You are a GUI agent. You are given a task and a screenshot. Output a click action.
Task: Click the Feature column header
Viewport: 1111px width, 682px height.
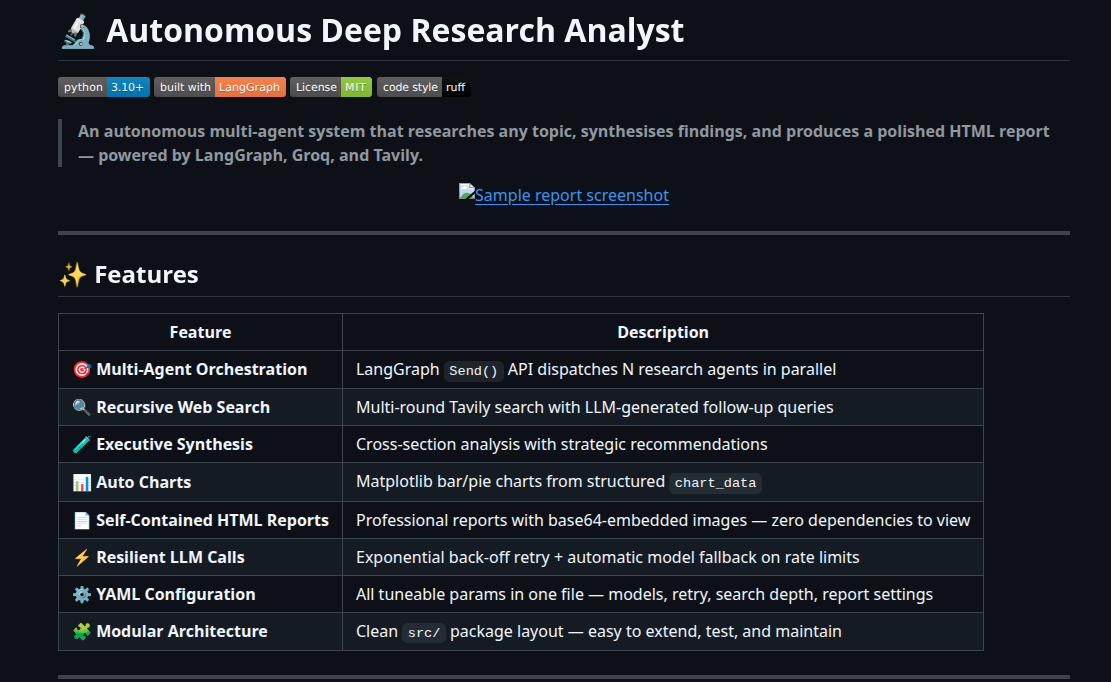[x=200, y=332]
